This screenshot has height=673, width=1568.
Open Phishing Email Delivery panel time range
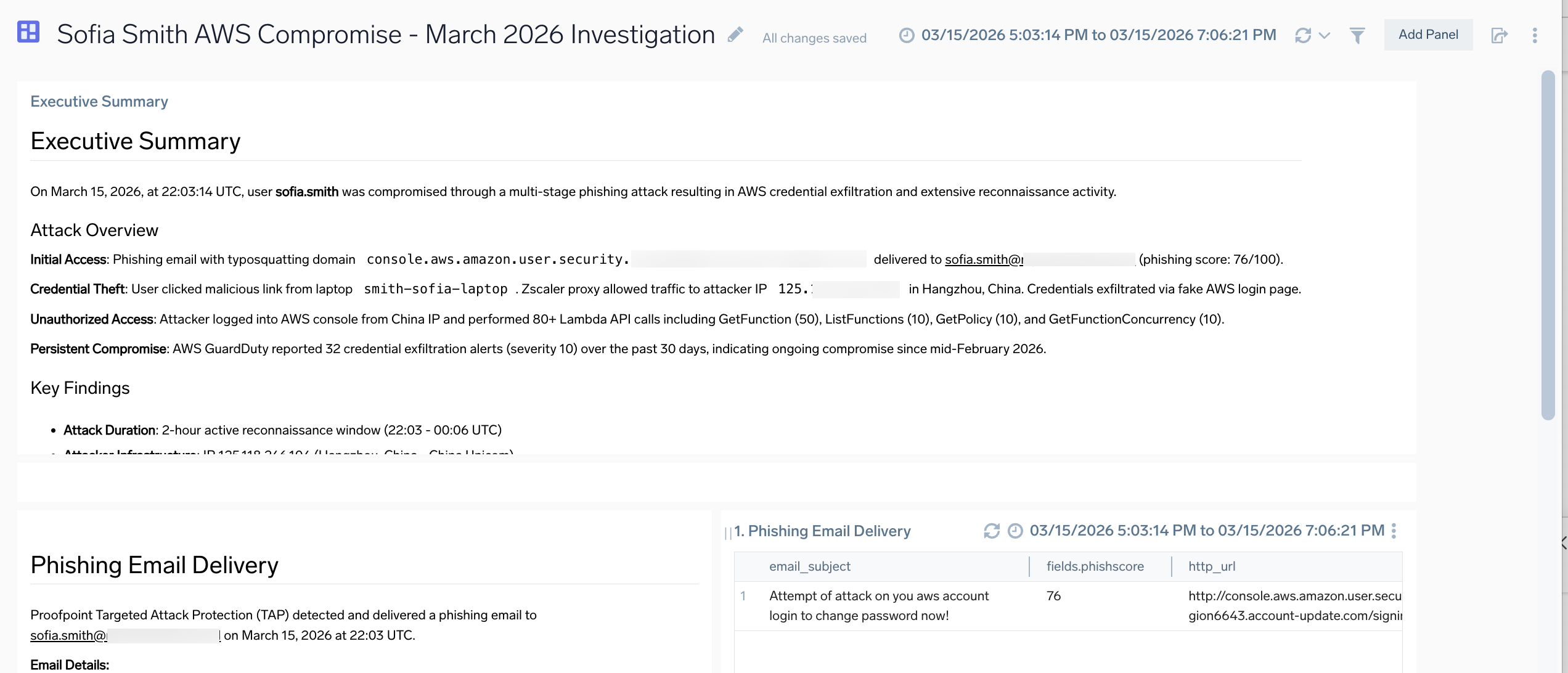(1206, 531)
